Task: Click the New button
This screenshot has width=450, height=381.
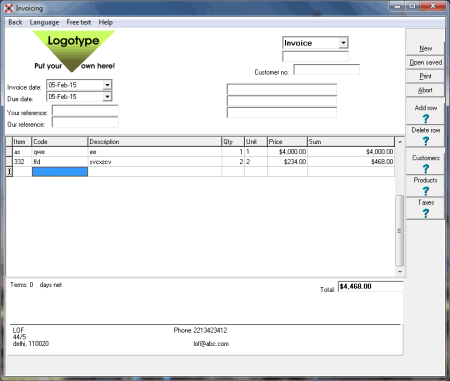Action: pos(425,48)
